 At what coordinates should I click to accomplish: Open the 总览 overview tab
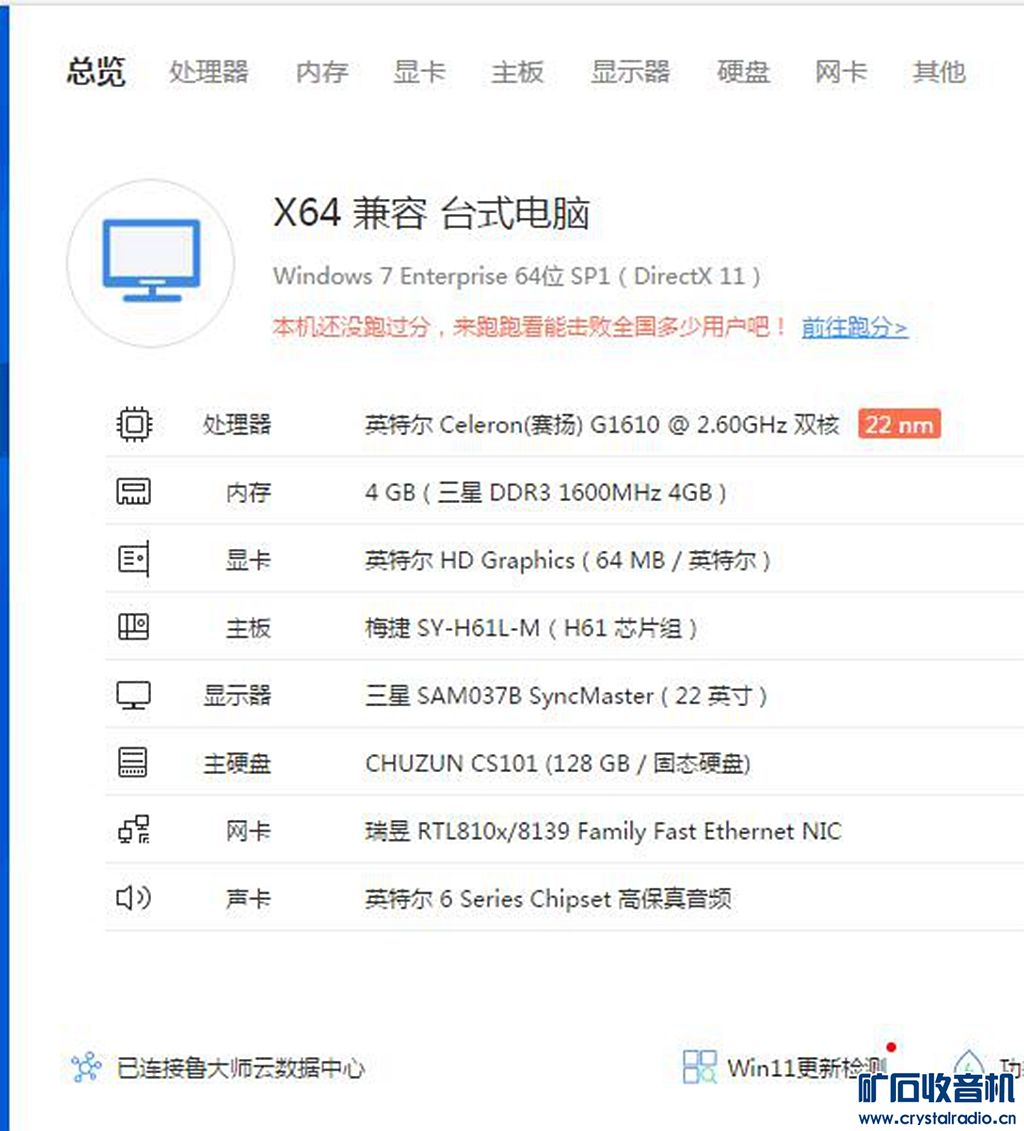coord(96,71)
